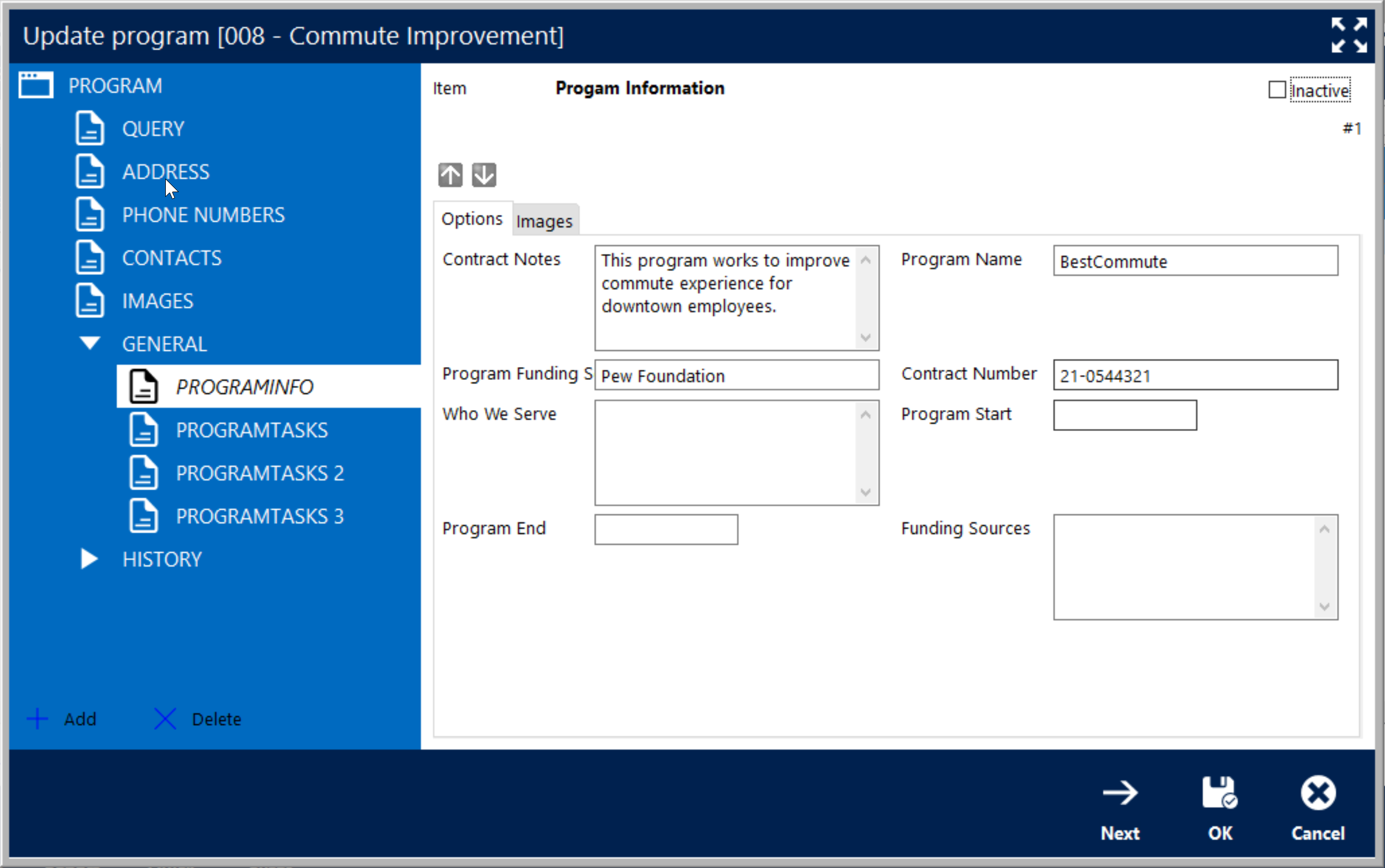Toggle the Inactive checkbox
The width and height of the screenshot is (1385, 868).
(1275, 90)
